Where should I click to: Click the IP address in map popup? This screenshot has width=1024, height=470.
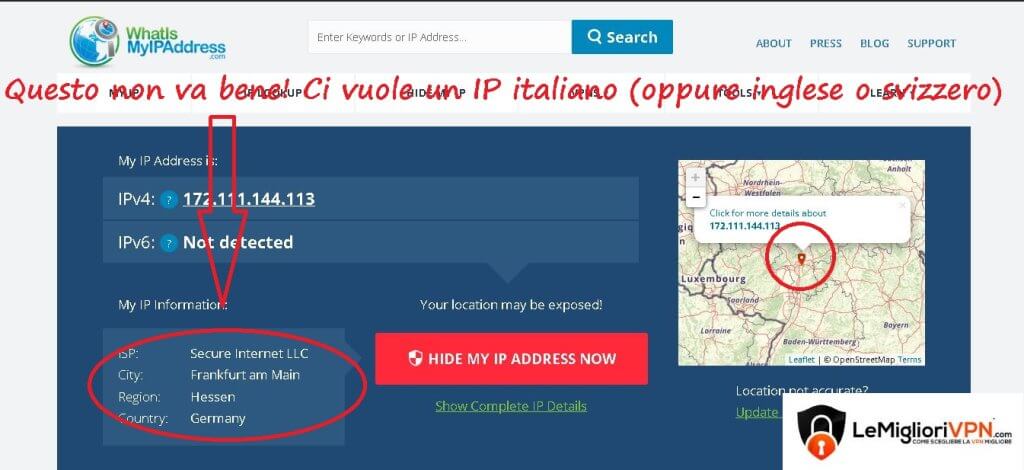click(745, 226)
